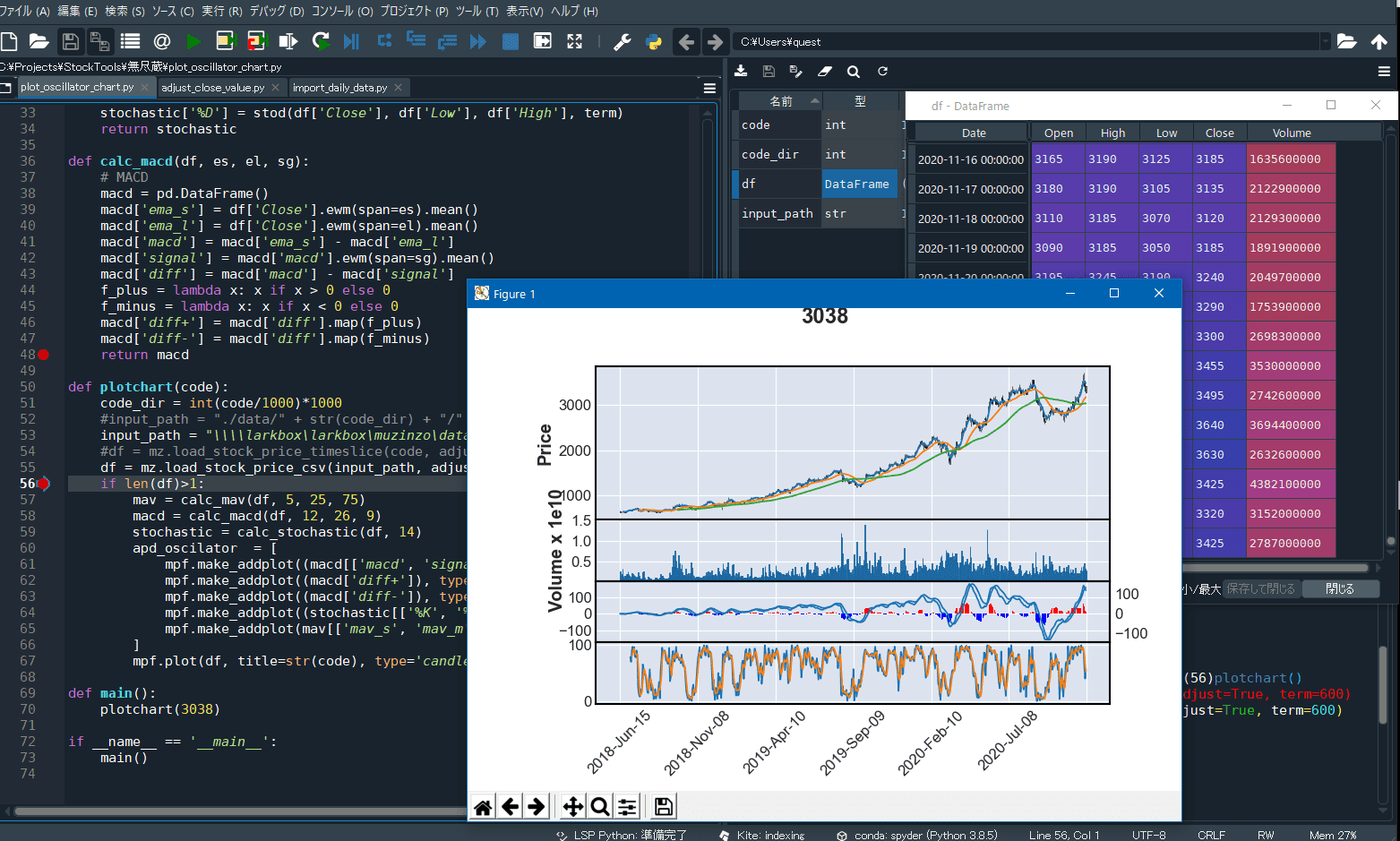Screen dimensions: 1400x841
Task: Maximize current pane icon
Action: point(542,41)
